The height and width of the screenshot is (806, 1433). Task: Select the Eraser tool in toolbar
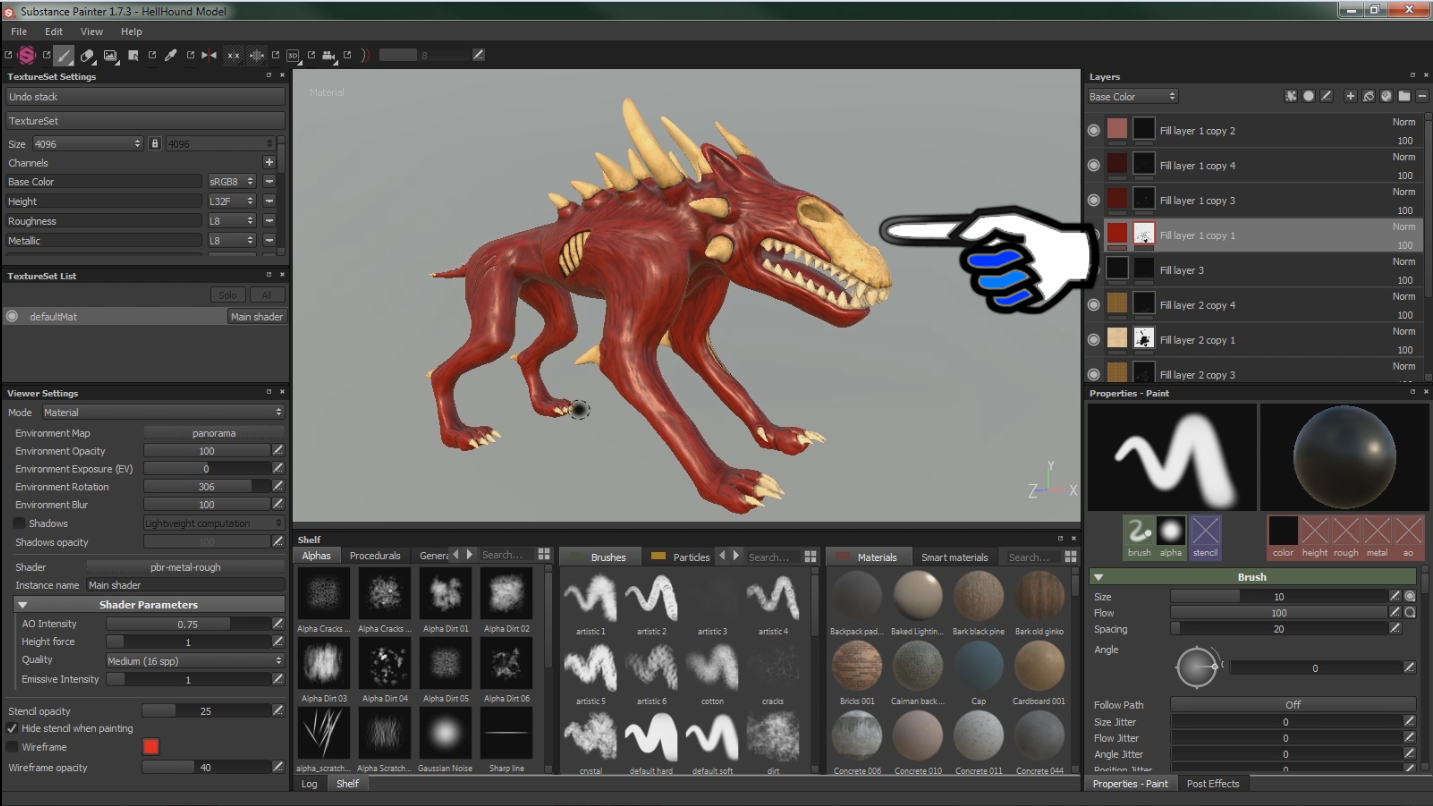click(x=88, y=56)
